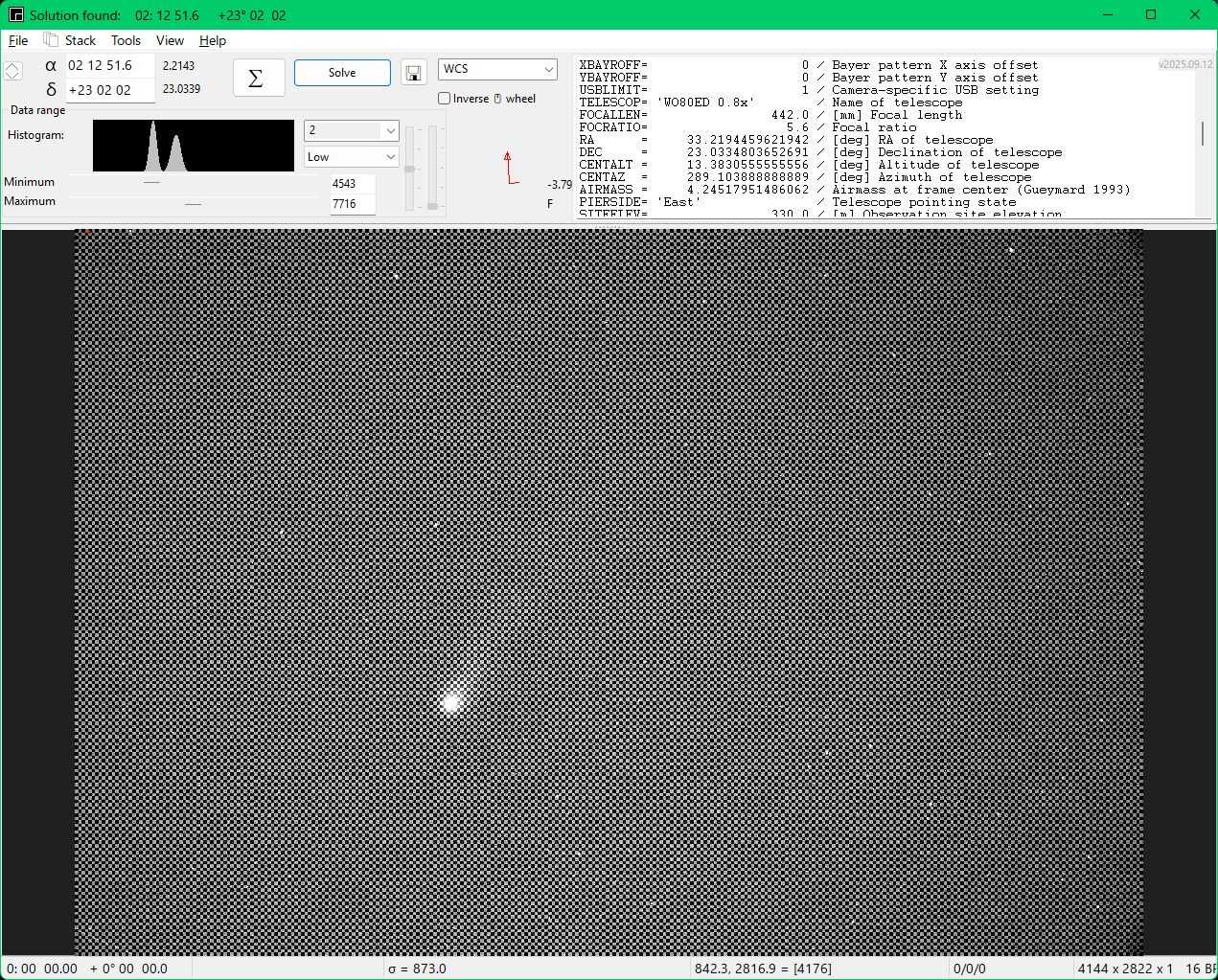Image resolution: width=1218 pixels, height=980 pixels.
Task: Minimize the ASTAP window
Action: pos(1108,14)
